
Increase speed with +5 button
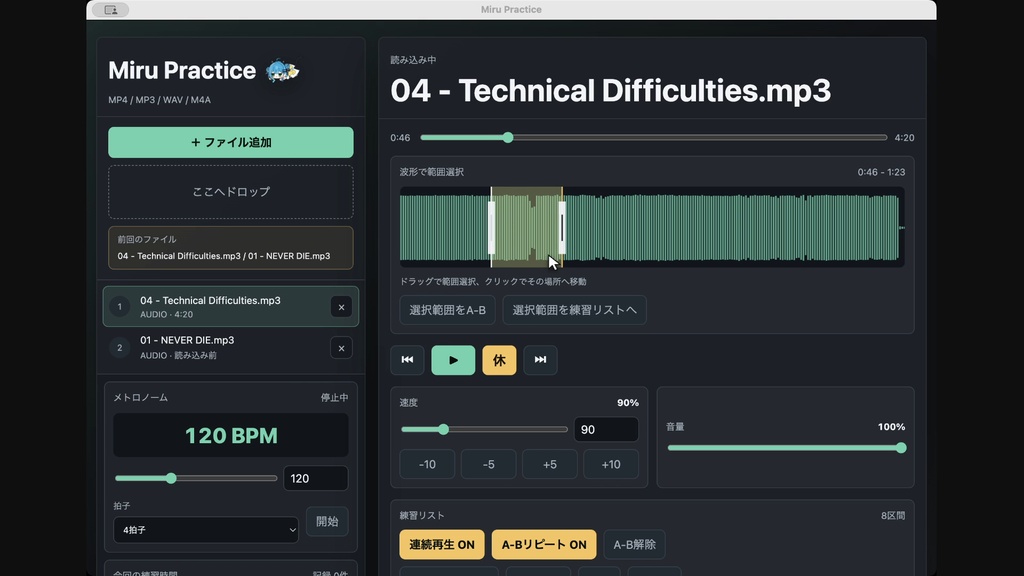tap(550, 464)
